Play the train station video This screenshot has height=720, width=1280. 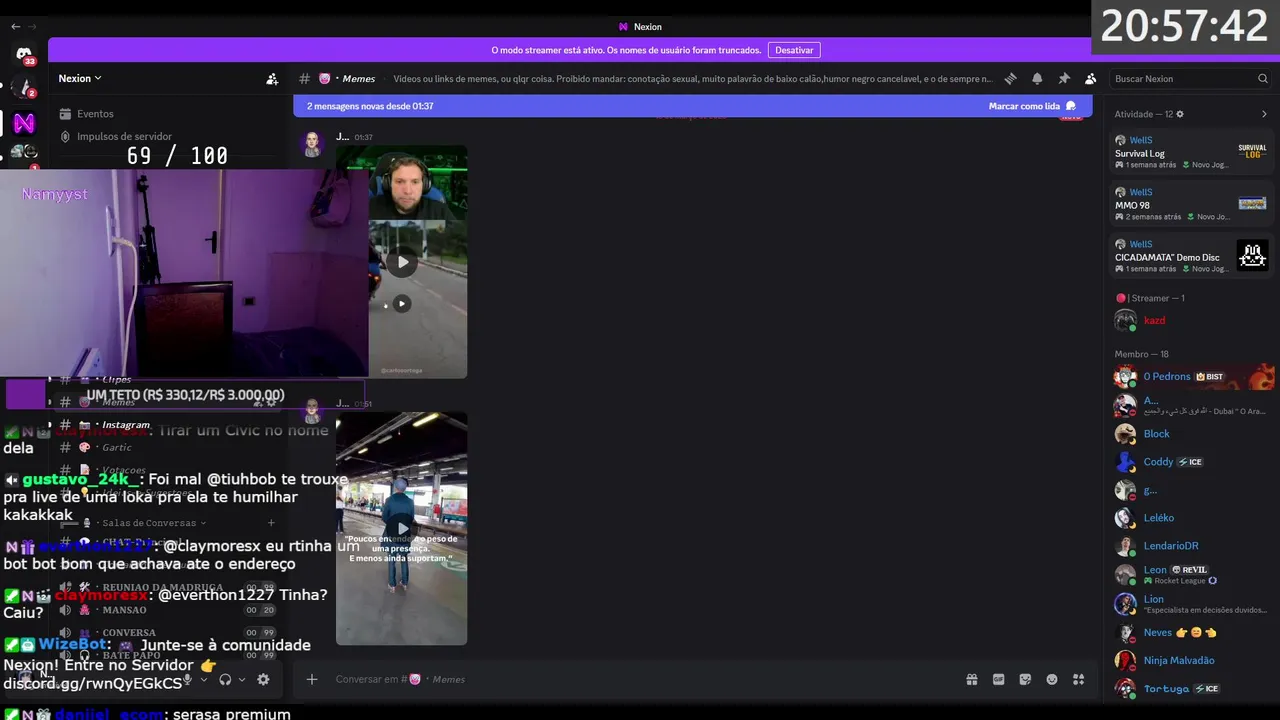(x=402, y=529)
